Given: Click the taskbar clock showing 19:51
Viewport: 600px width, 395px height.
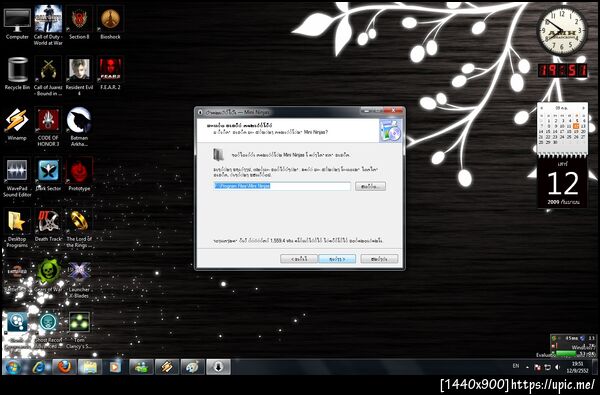Looking at the screenshot, I should pyautogui.click(x=578, y=367).
